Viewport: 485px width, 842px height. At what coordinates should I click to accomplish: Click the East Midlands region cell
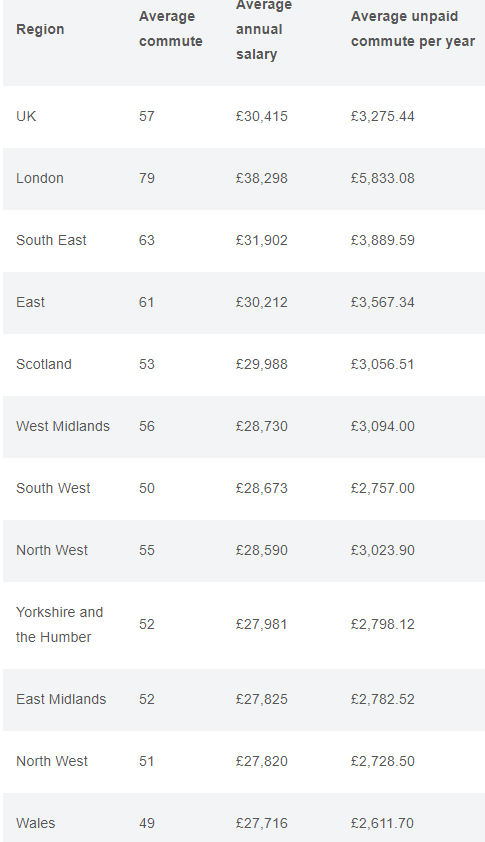tap(61, 699)
